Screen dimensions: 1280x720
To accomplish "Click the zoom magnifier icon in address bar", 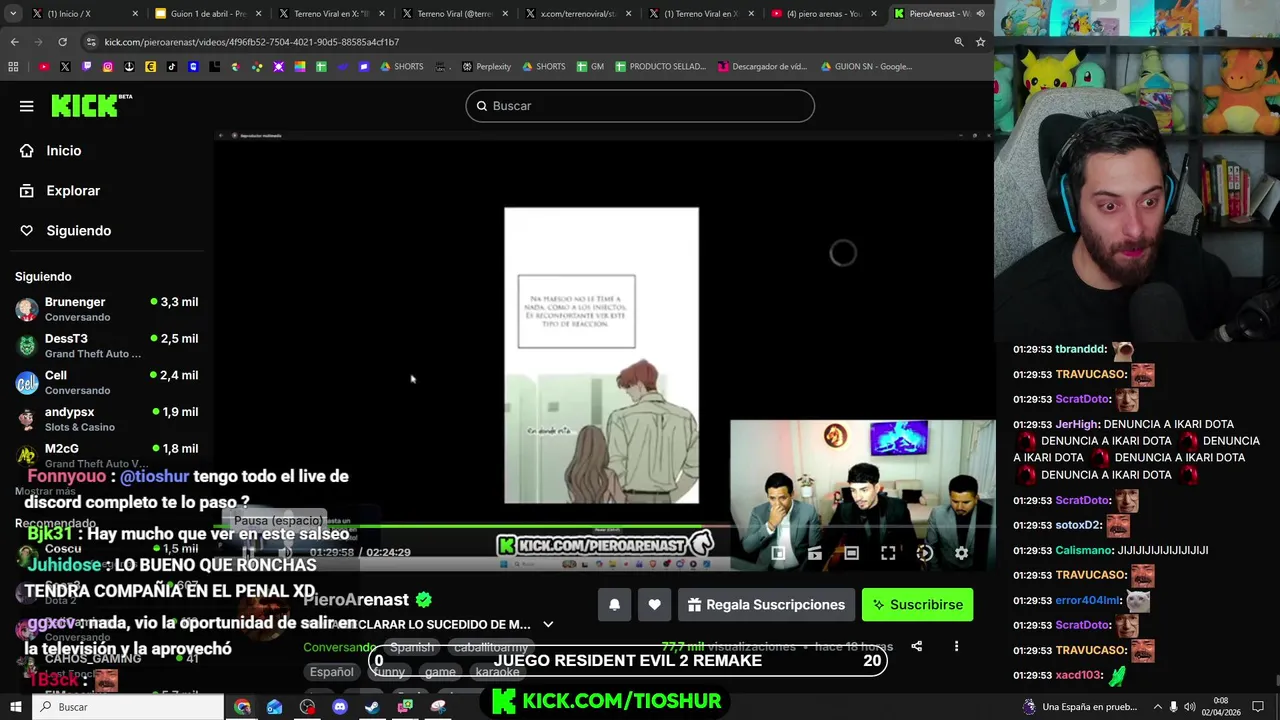I will [x=959, y=42].
